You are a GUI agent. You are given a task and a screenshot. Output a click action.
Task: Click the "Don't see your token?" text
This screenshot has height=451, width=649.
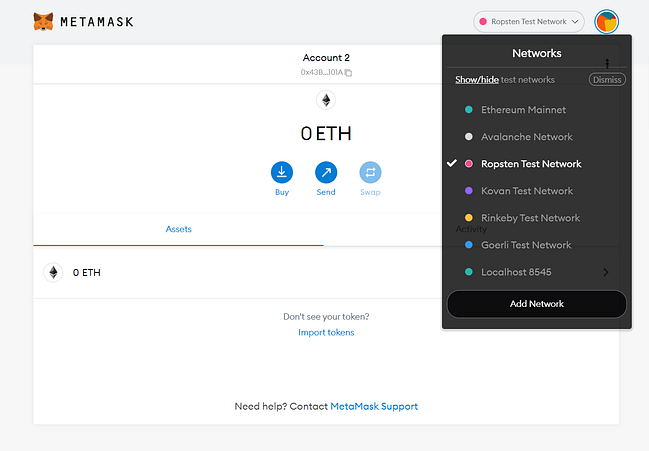[326, 317]
